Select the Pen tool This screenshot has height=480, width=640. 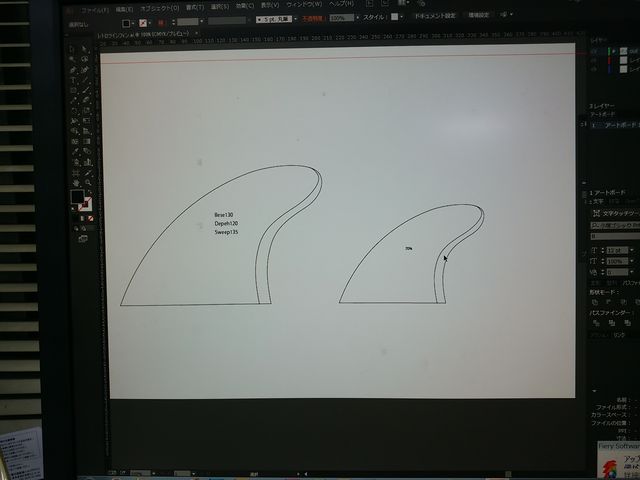pyautogui.click(x=73, y=70)
